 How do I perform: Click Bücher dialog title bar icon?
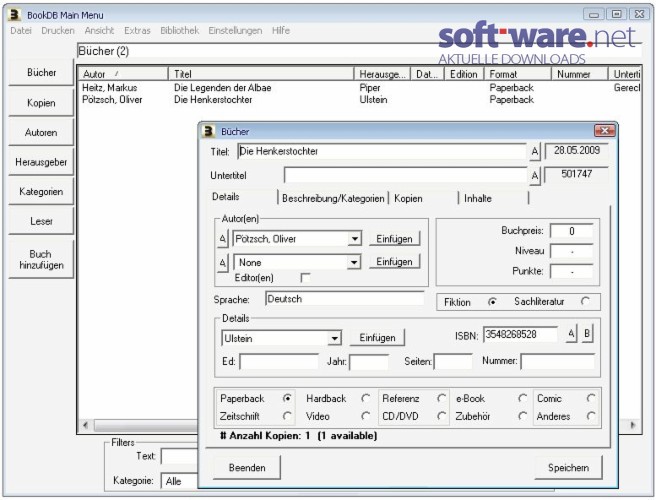tap(208, 131)
